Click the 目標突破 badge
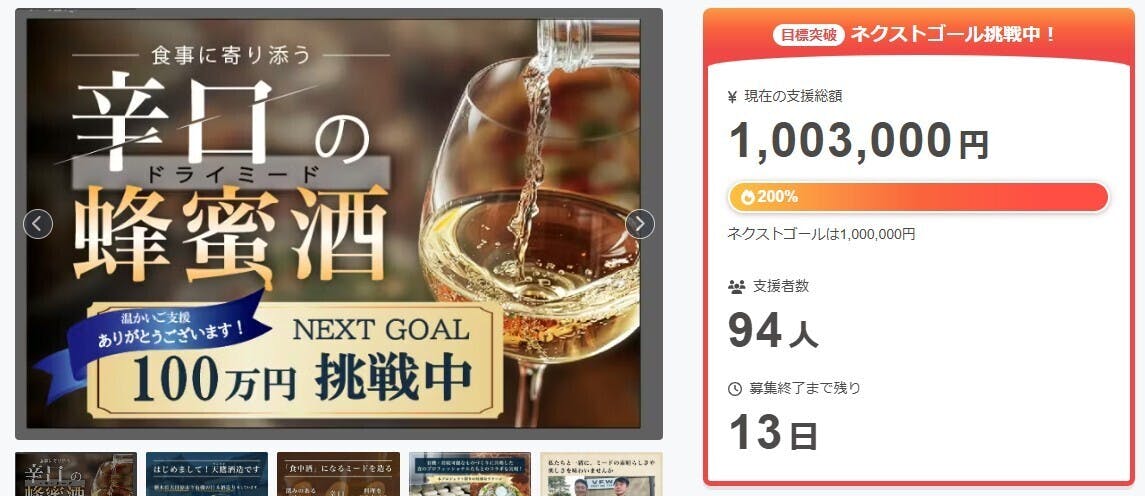1145x496 pixels. [808, 34]
